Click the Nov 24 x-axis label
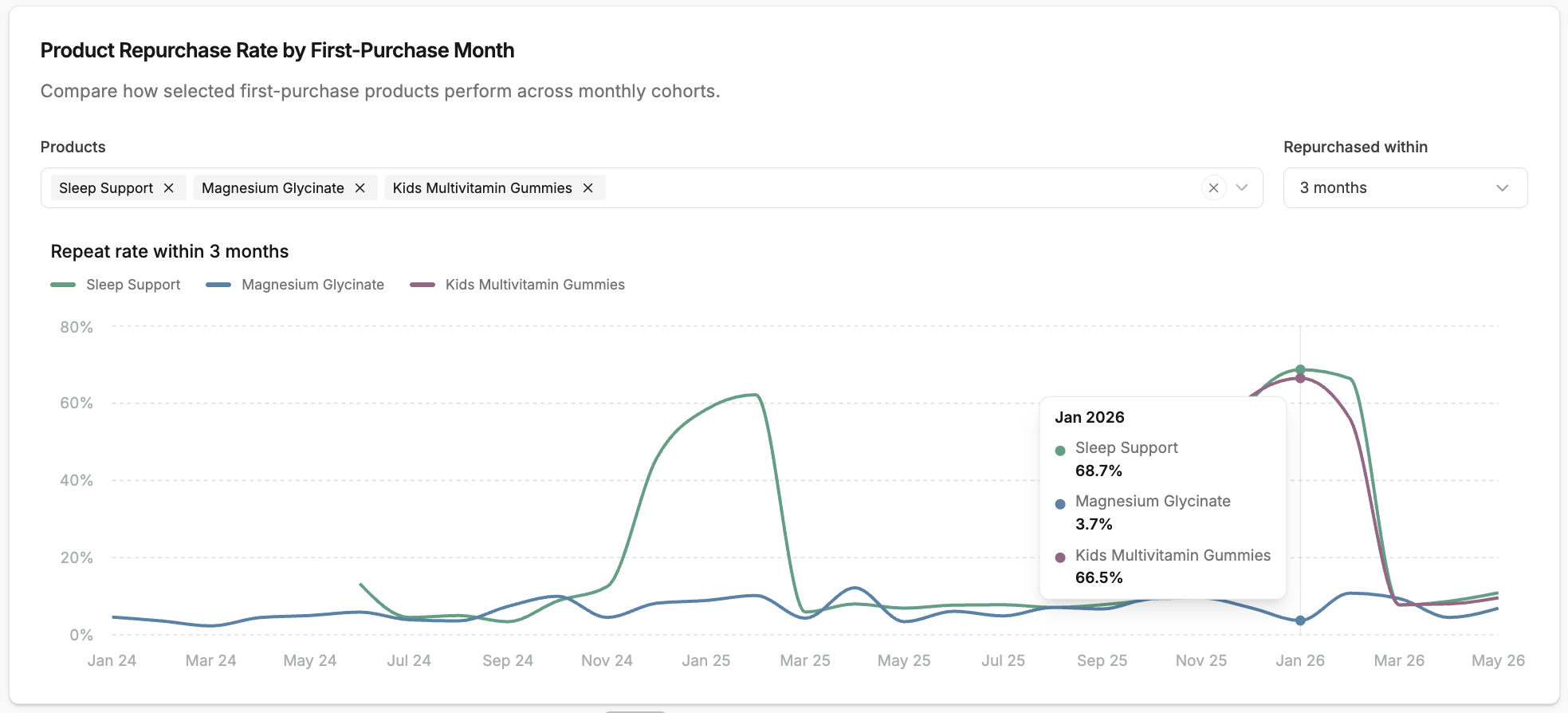The image size is (1568, 713). click(607, 660)
